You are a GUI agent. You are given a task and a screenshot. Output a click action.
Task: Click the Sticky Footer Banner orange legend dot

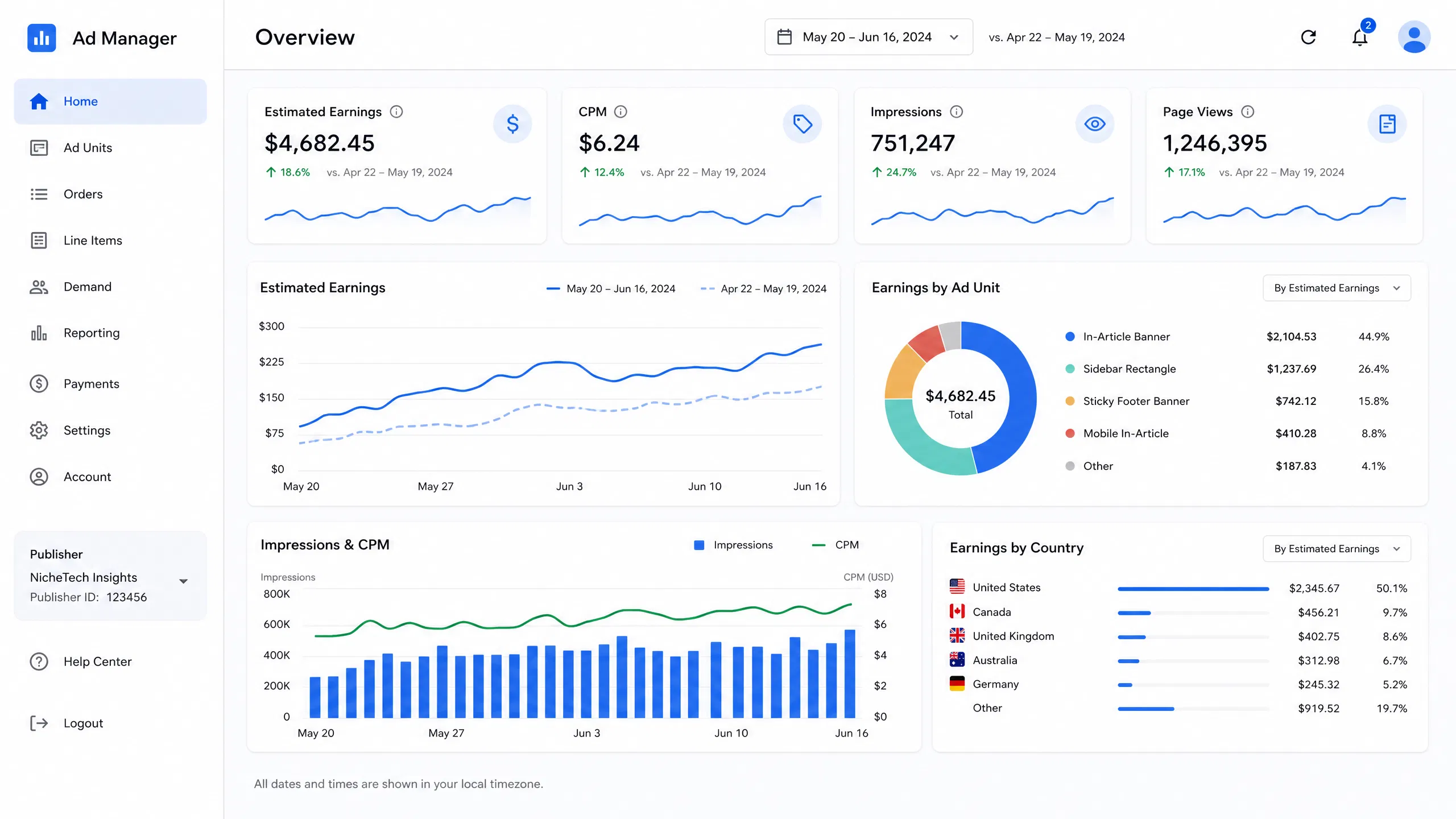pos(1070,402)
